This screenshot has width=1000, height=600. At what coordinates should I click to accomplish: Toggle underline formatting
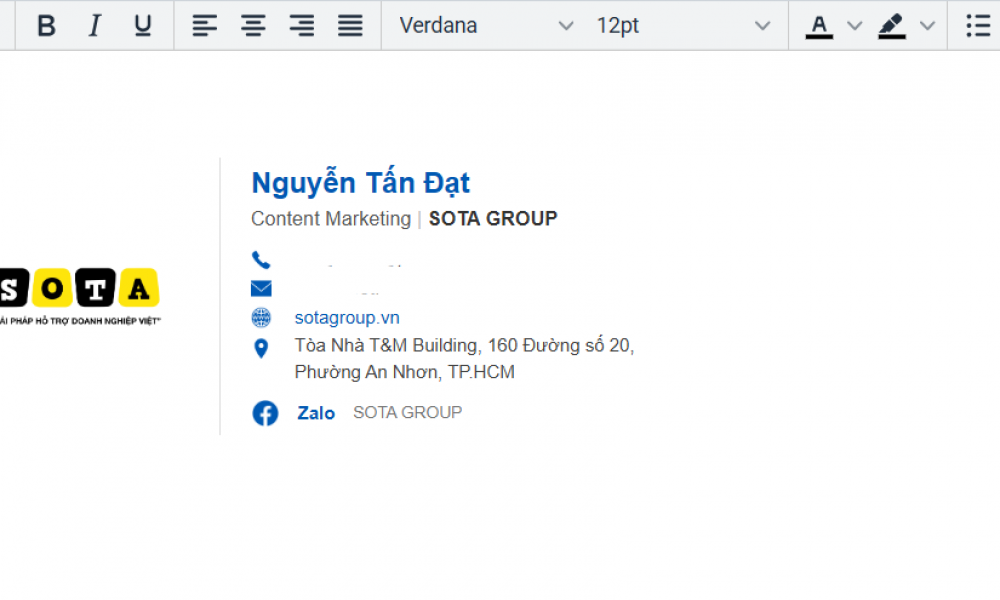[143, 26]
